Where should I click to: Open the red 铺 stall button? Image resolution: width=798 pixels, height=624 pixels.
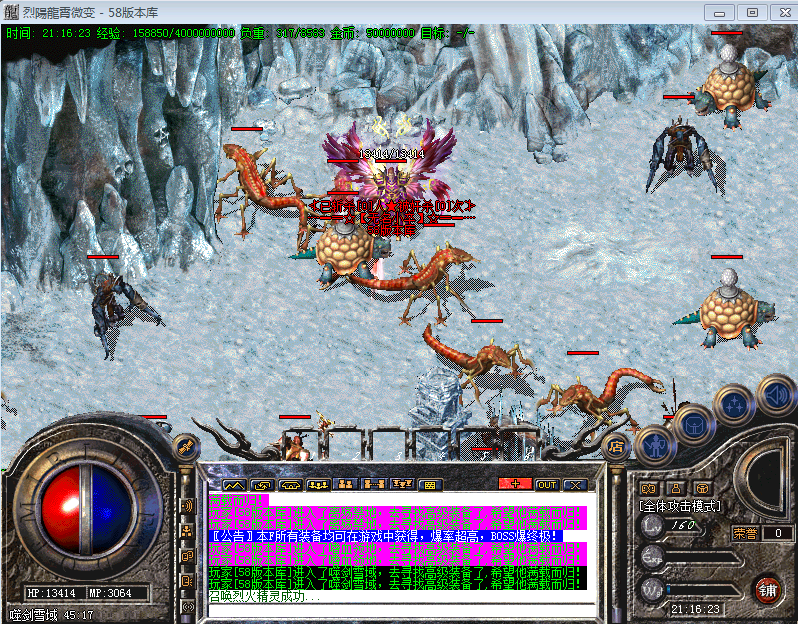(767, 590)
